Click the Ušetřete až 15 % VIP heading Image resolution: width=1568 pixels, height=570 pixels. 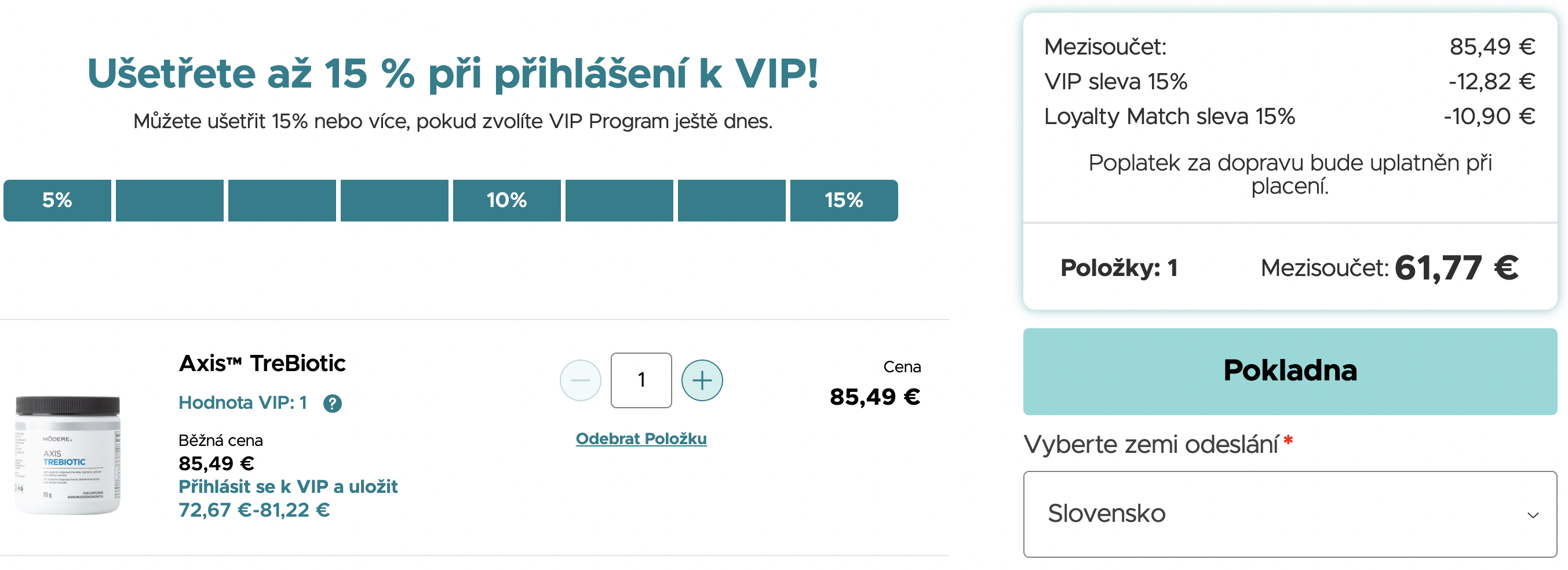pos(453,74)
